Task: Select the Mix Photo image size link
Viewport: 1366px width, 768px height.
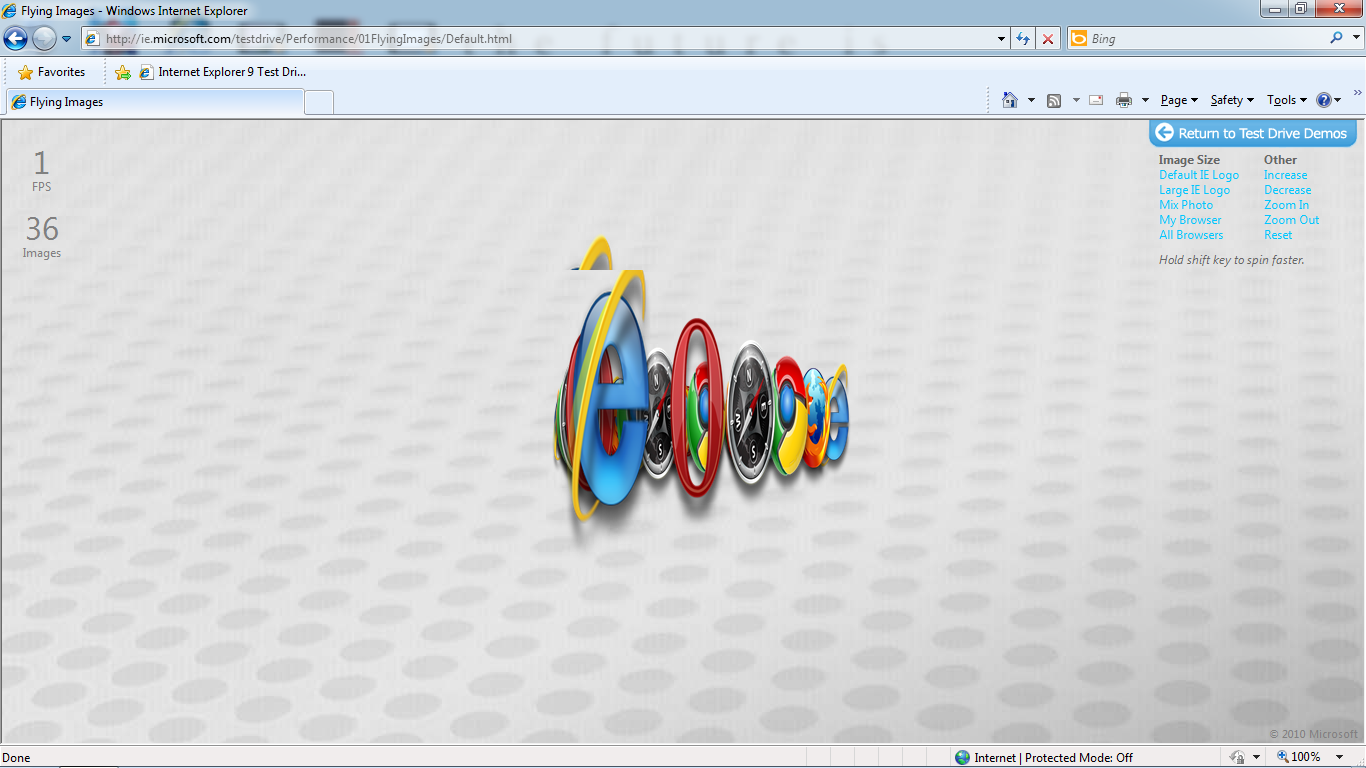Action: coord(1186,204)
